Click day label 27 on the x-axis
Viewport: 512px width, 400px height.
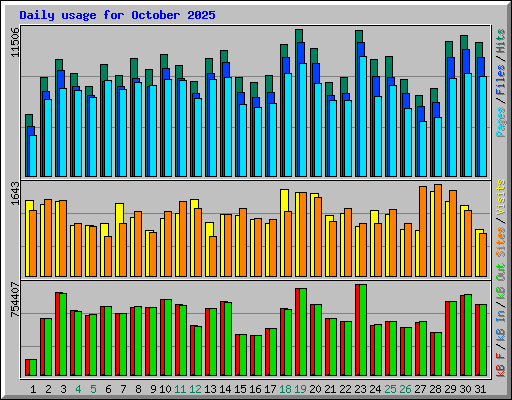(420, 389)
